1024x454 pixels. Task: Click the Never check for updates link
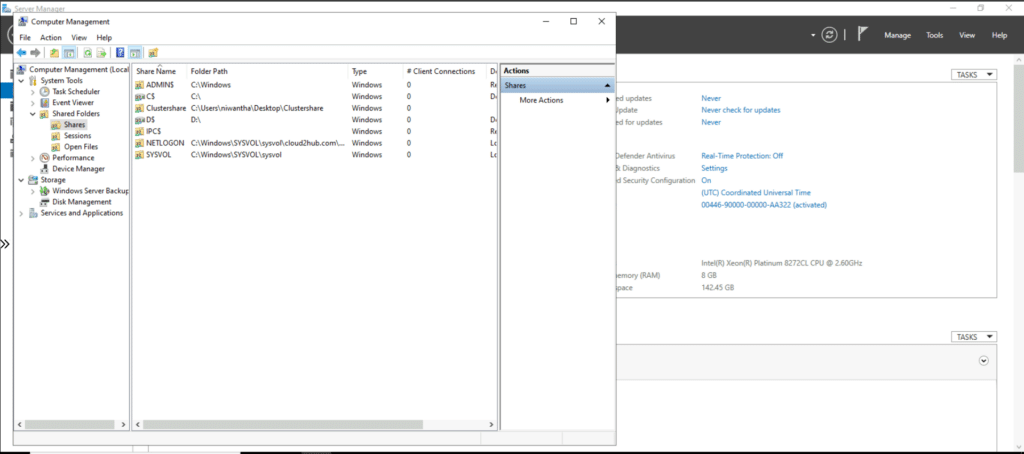(x=740, y=110)
